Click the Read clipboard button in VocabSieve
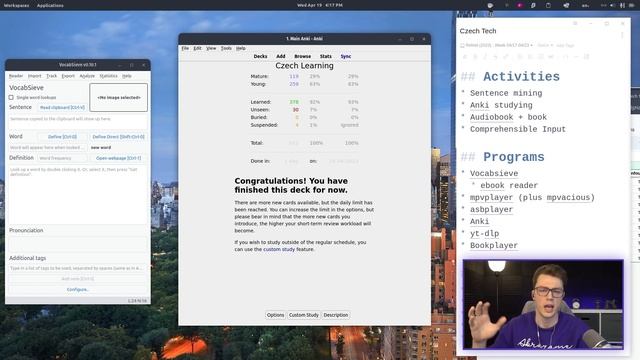Screen dimensions: 640x360 tap(62, 107)
